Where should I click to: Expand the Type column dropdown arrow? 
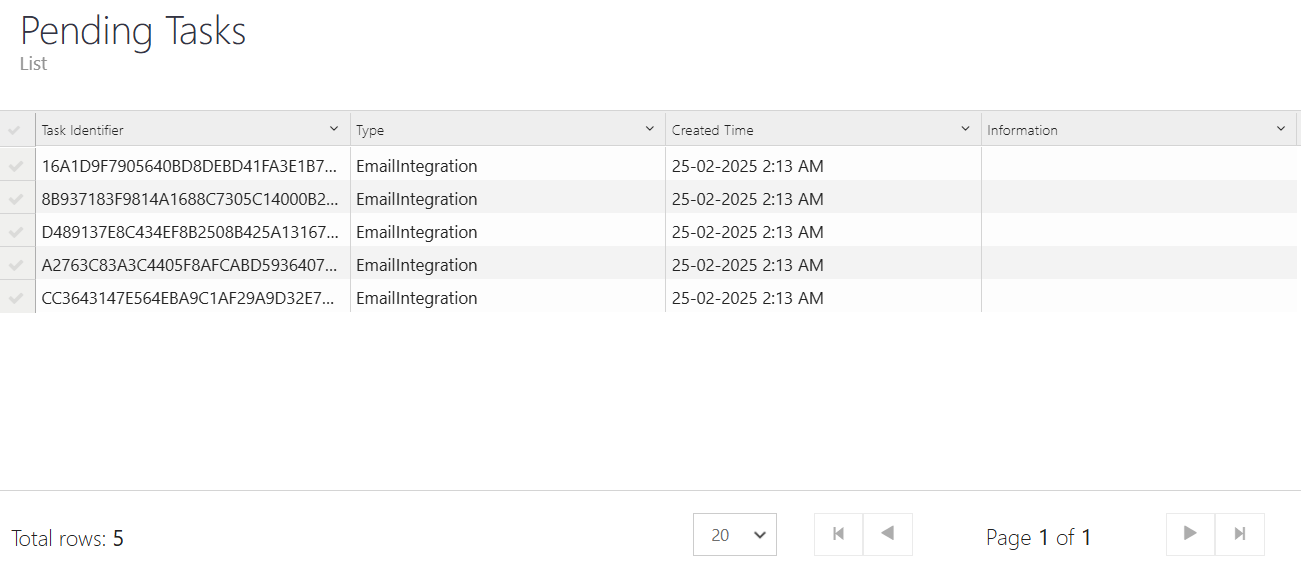pyautogui.click(x=650, y=129)
